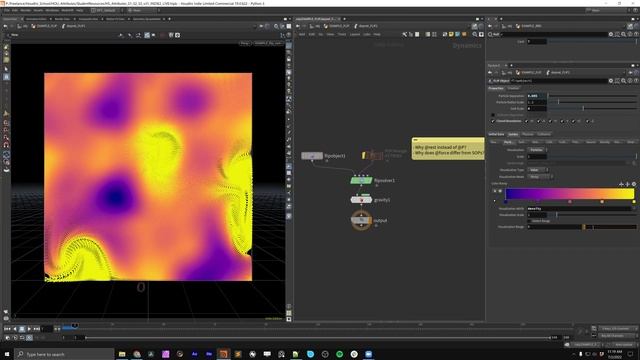The image size is (640, 360).
Task: Select the yellow rightmost ramp point
Action: point(634,202)
